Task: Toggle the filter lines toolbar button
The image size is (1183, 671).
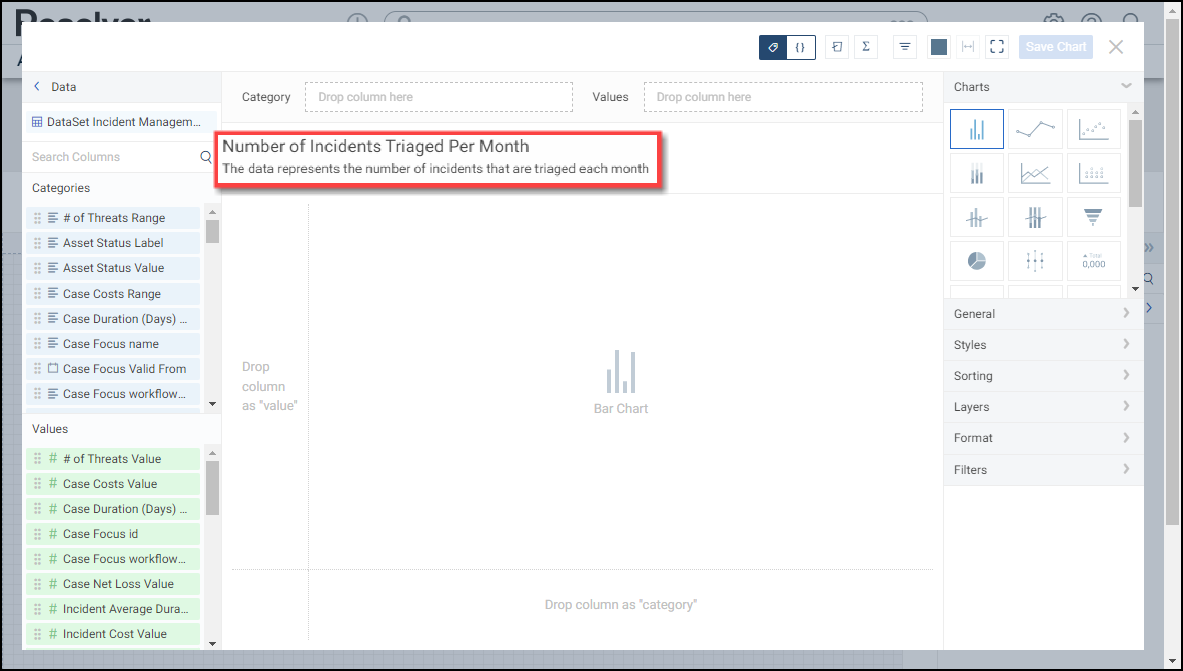Action: [x=905, y=47]
